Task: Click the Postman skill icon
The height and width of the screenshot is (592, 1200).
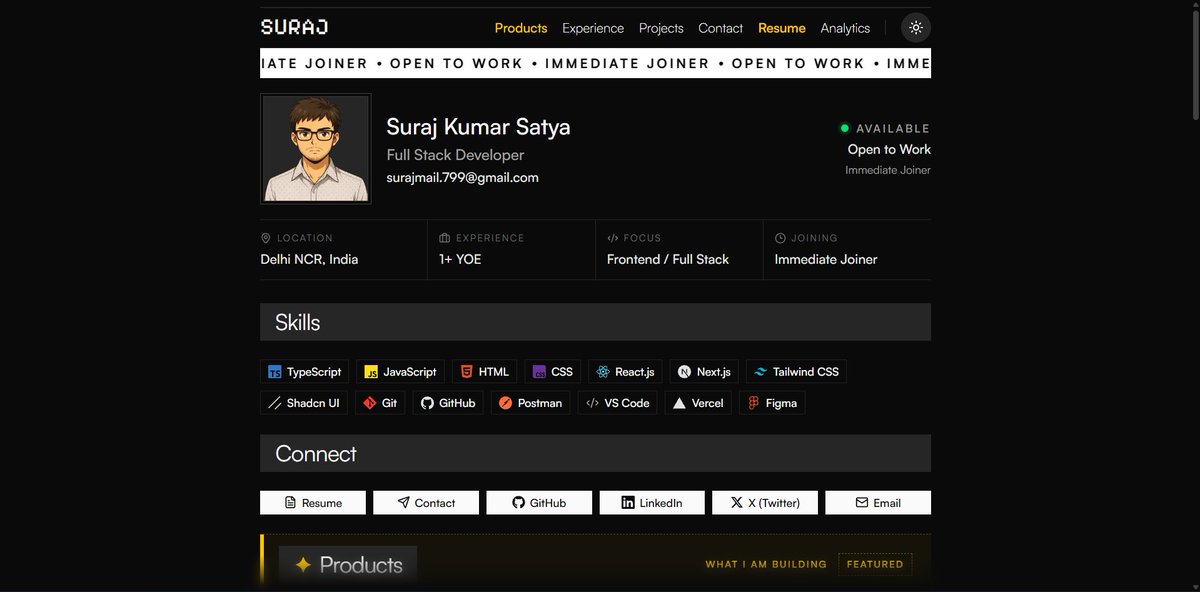Action: click(x=505, y=403)
